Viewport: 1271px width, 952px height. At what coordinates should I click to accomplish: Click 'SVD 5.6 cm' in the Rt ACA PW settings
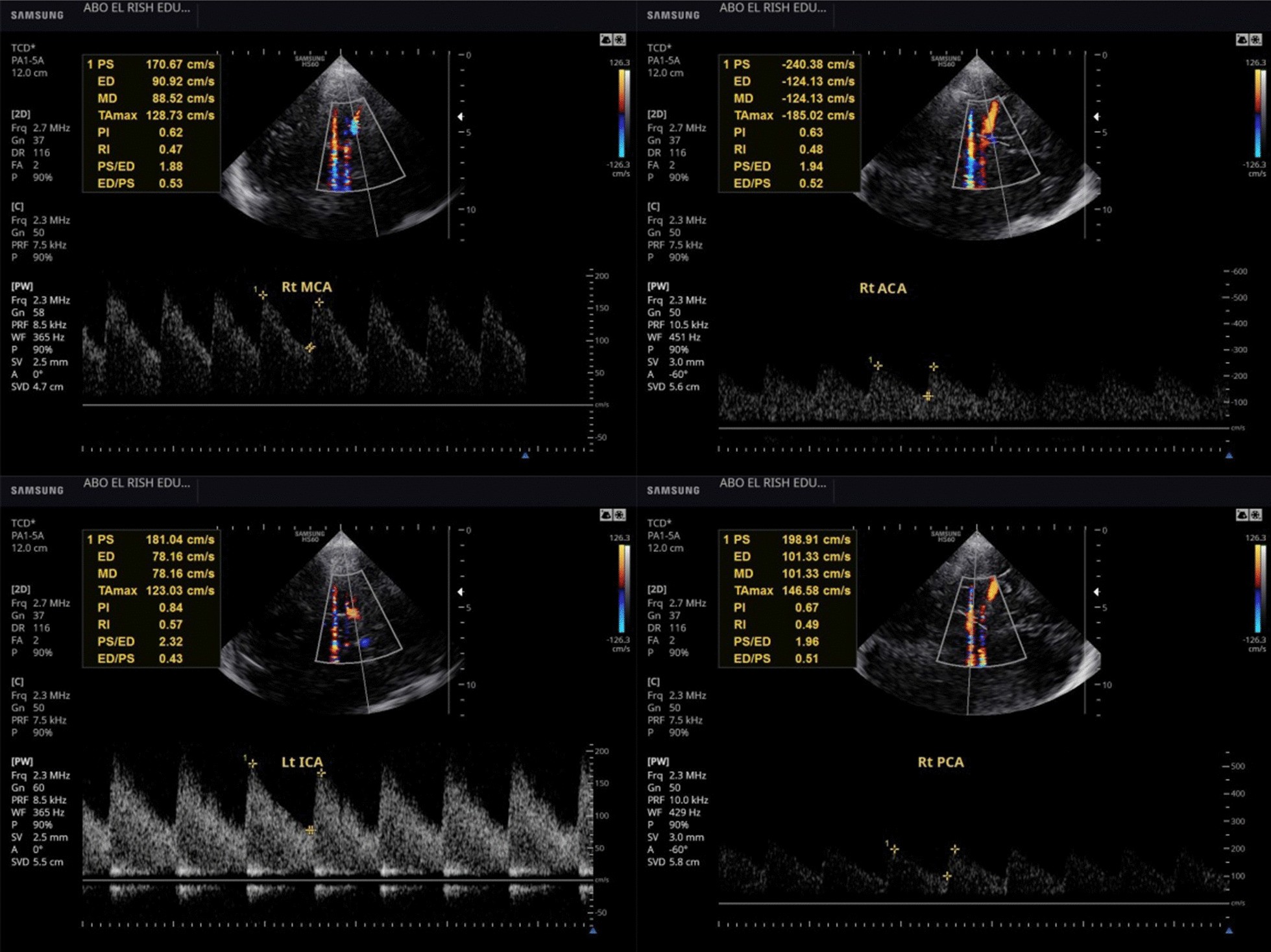(673, 387)
